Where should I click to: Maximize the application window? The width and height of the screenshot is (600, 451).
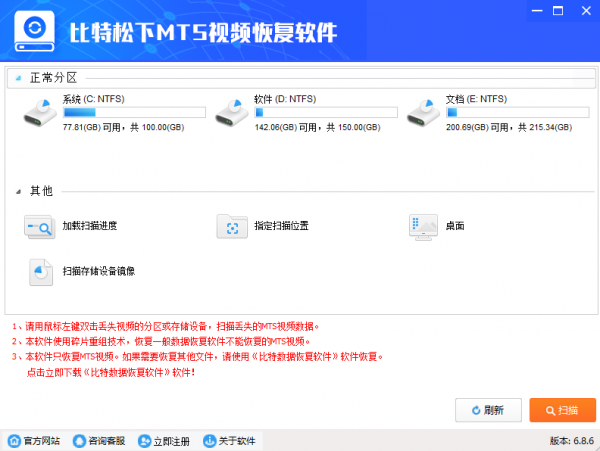click(x=558, y=11)
